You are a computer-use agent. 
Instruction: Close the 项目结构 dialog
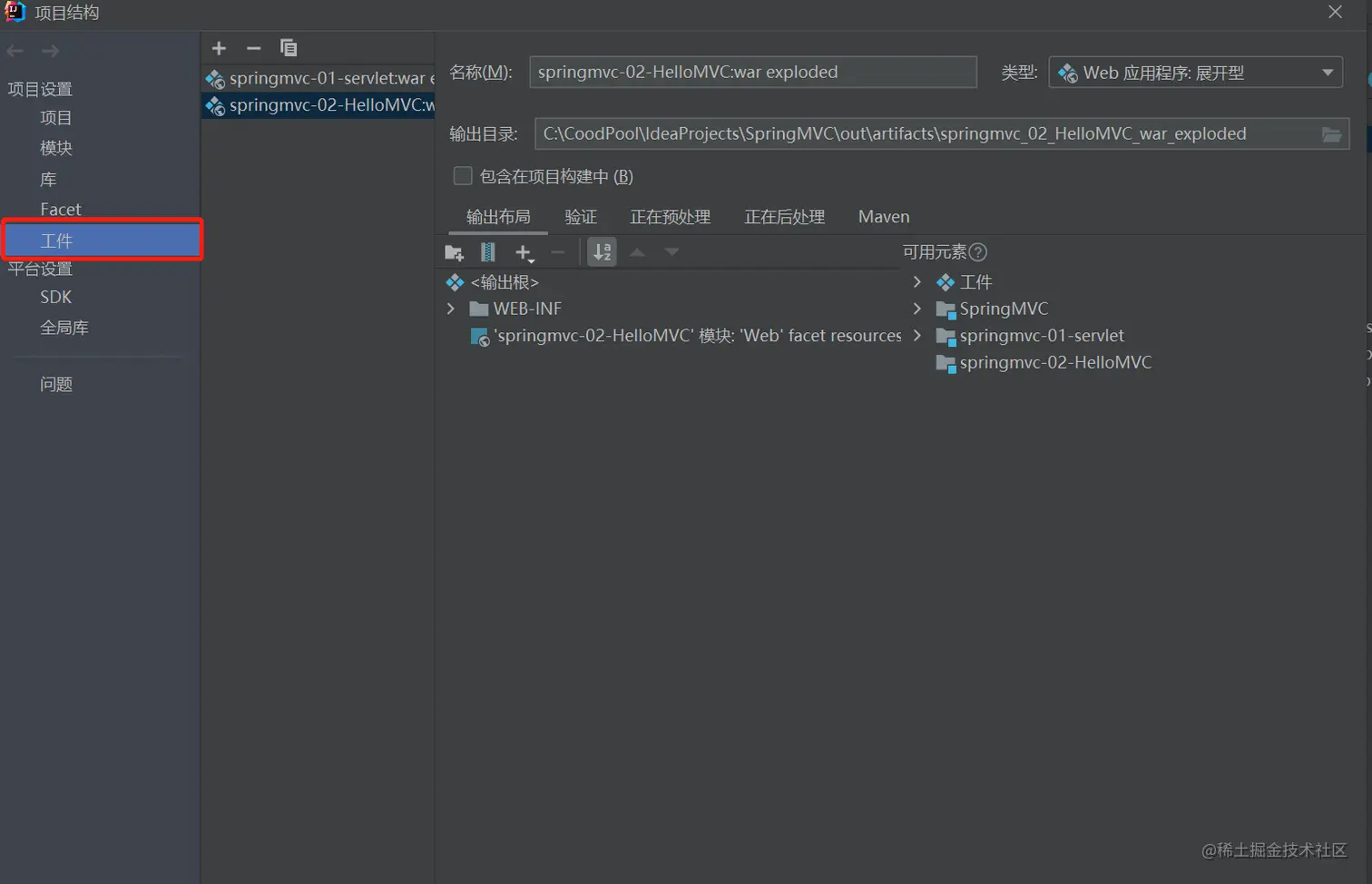(1335, 12)
